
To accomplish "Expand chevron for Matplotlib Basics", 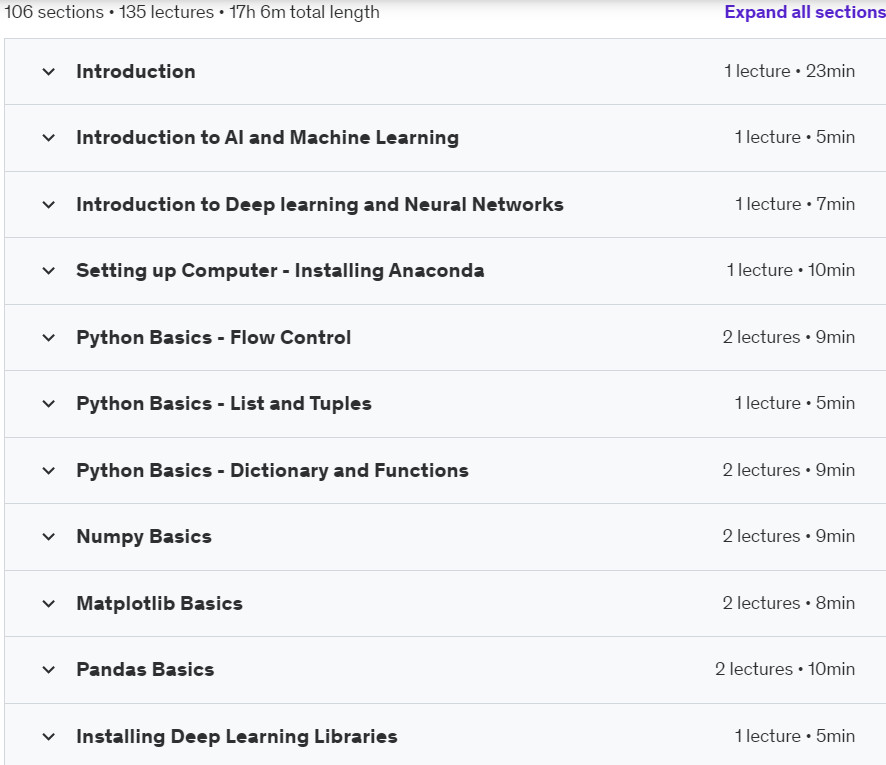I will [x=49, y=603].
